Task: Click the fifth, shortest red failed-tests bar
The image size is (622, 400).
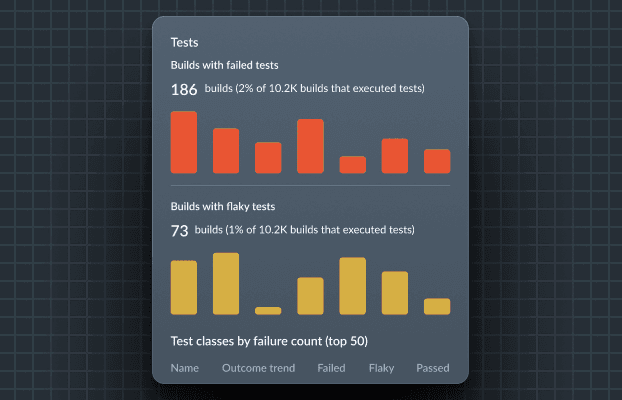Action: click(353, 165)
